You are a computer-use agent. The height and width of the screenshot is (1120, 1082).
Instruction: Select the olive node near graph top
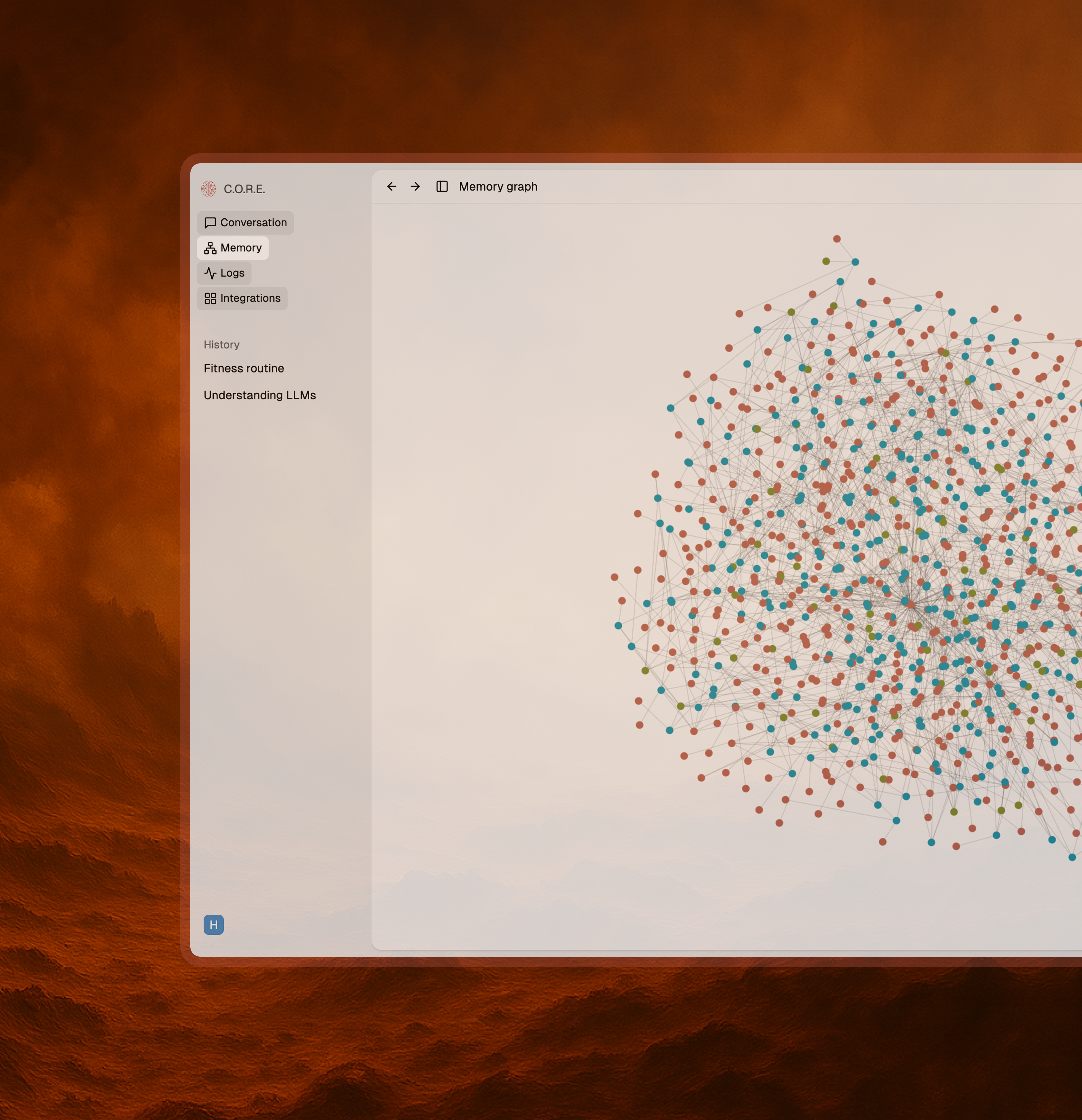(826, 261)
